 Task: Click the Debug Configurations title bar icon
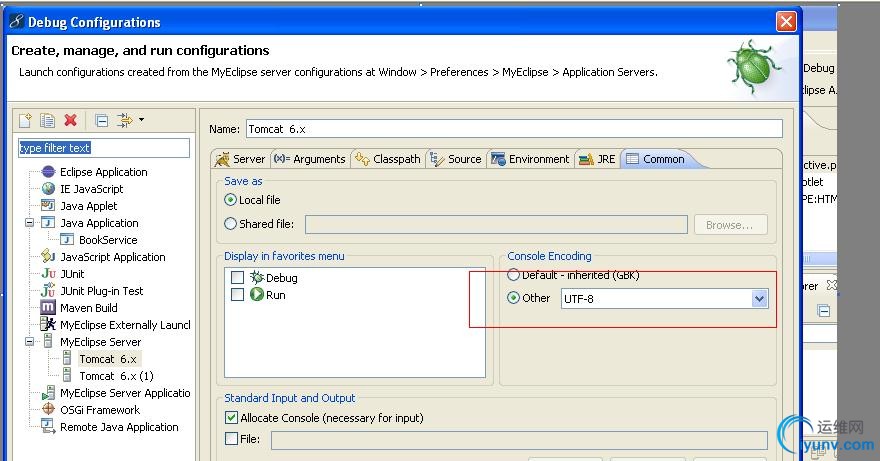point(17,21)
